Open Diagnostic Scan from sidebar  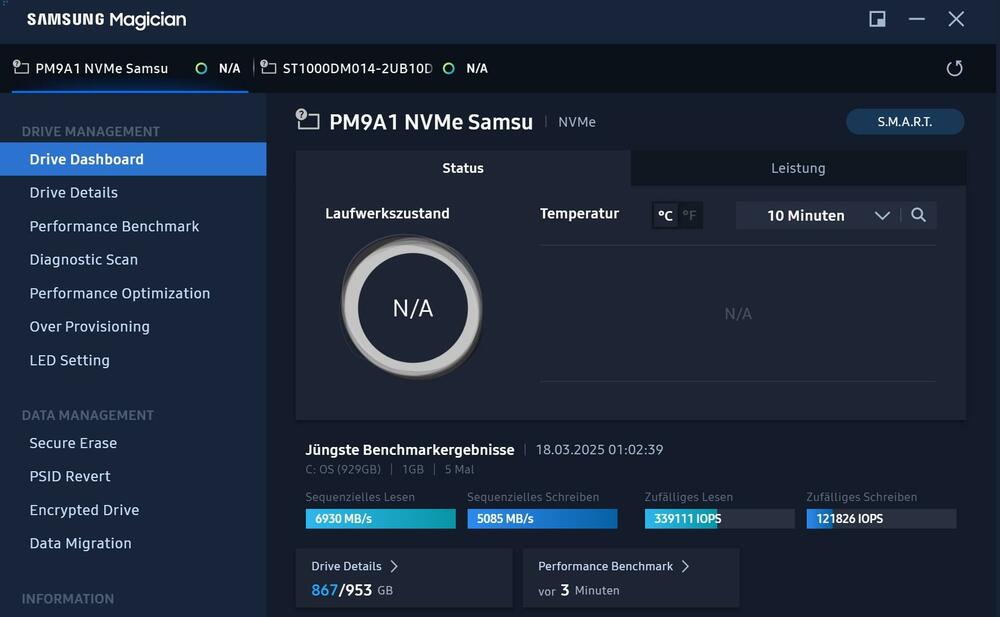84,259
